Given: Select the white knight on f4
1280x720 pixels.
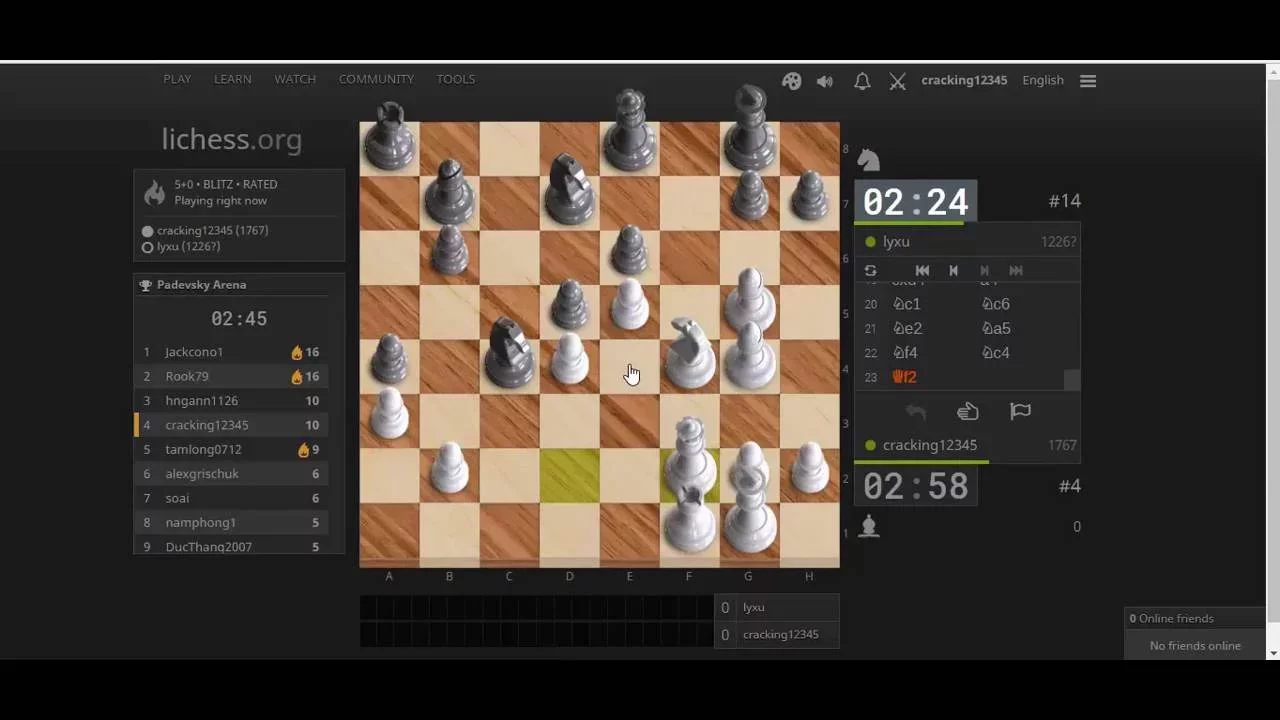Looking at the screenshot, I should (x=690, y=354).
